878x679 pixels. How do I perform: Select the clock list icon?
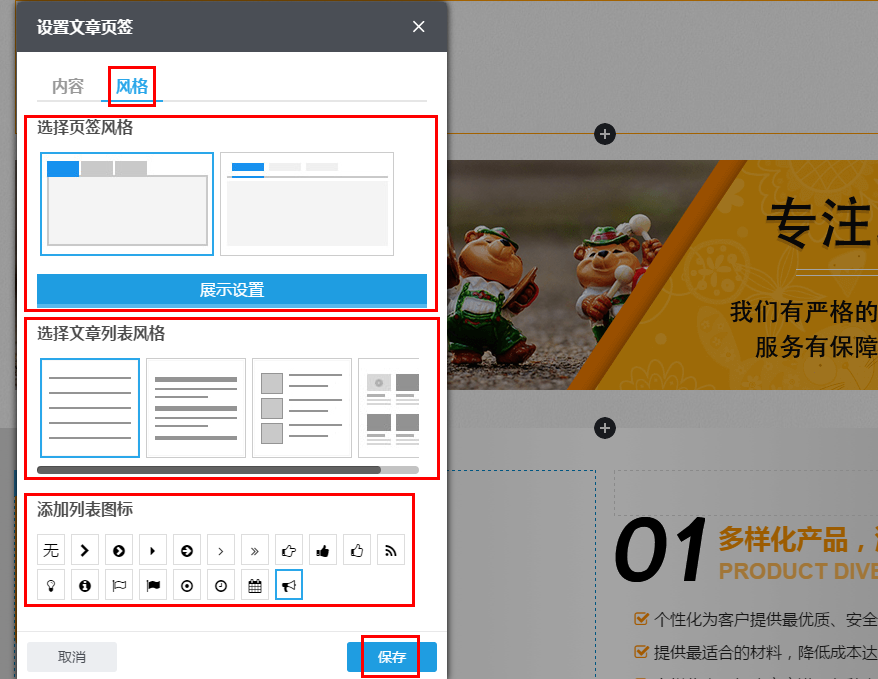[221, 584]
